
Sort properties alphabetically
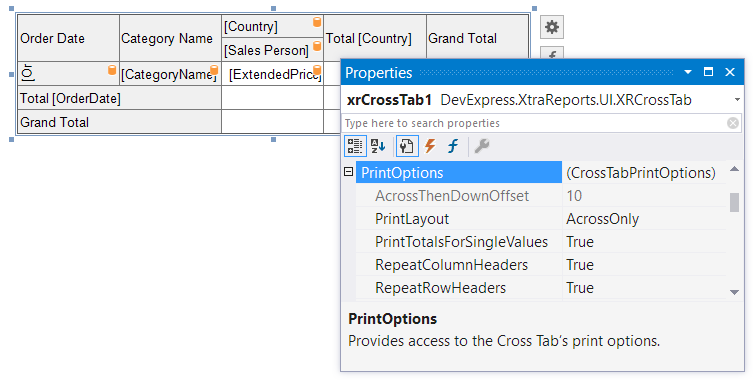tap(378, 146)
